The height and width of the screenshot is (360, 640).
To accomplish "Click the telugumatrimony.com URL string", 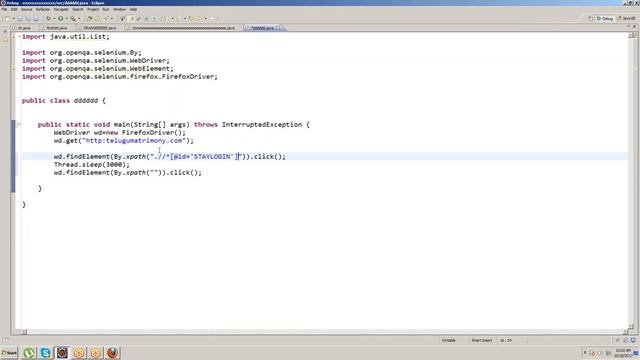I will 133,140.
